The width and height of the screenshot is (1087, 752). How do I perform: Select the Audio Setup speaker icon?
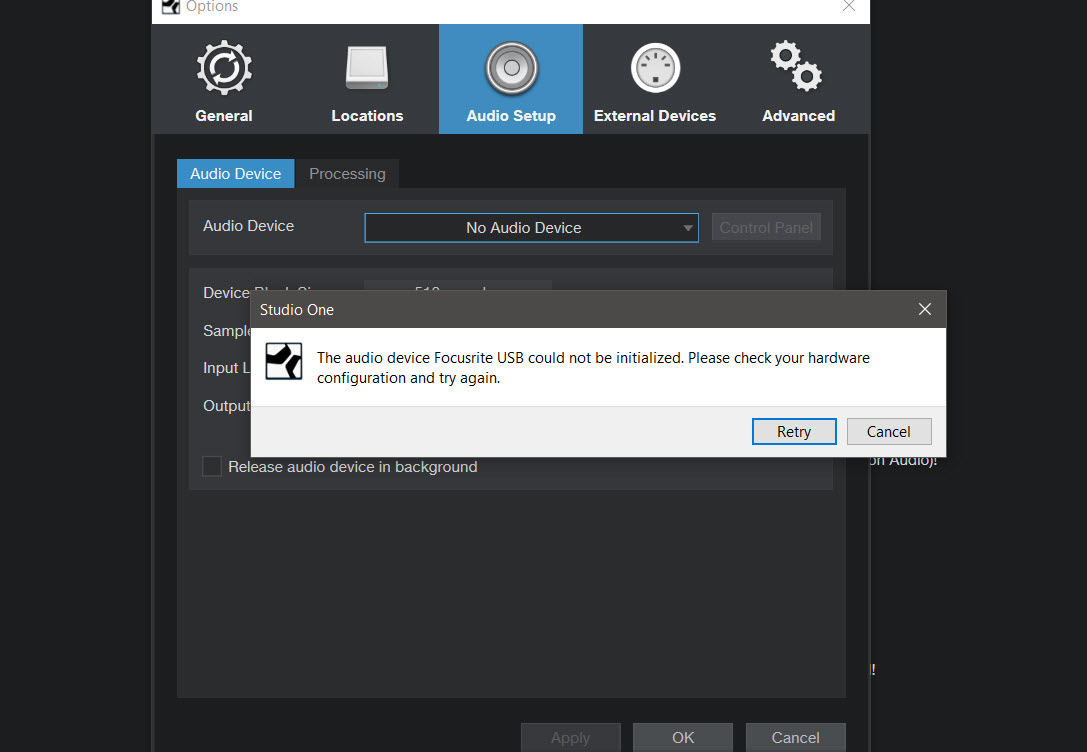point(512,68)
